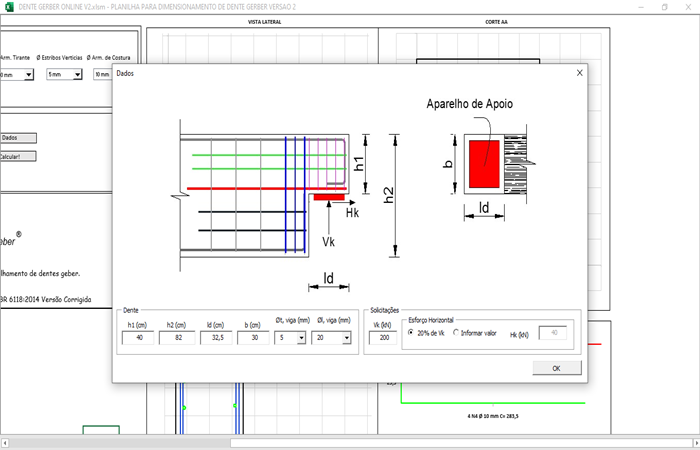Restore the Excel window size
This screenshot has height=450, width=700.
point(664,6)
